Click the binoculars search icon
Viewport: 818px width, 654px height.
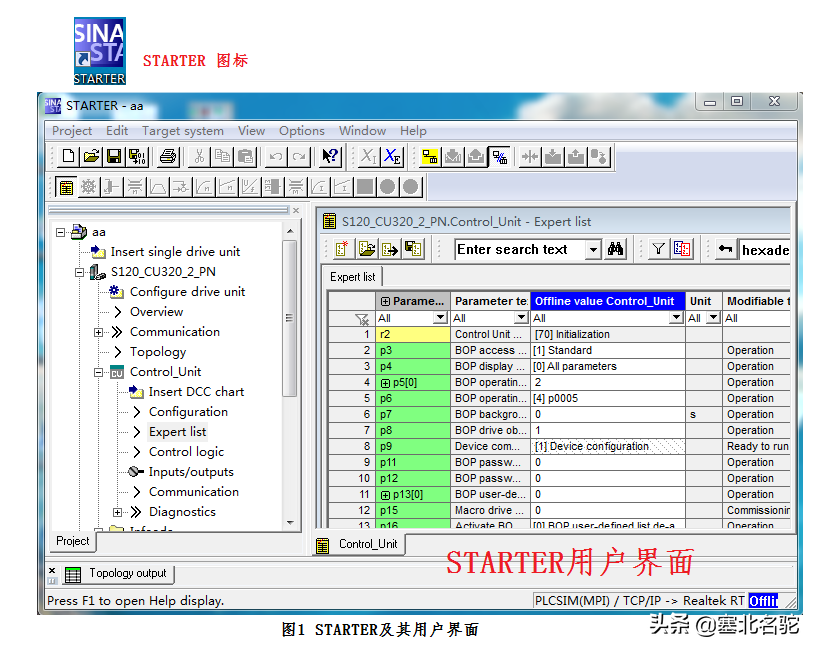[616, 249]
